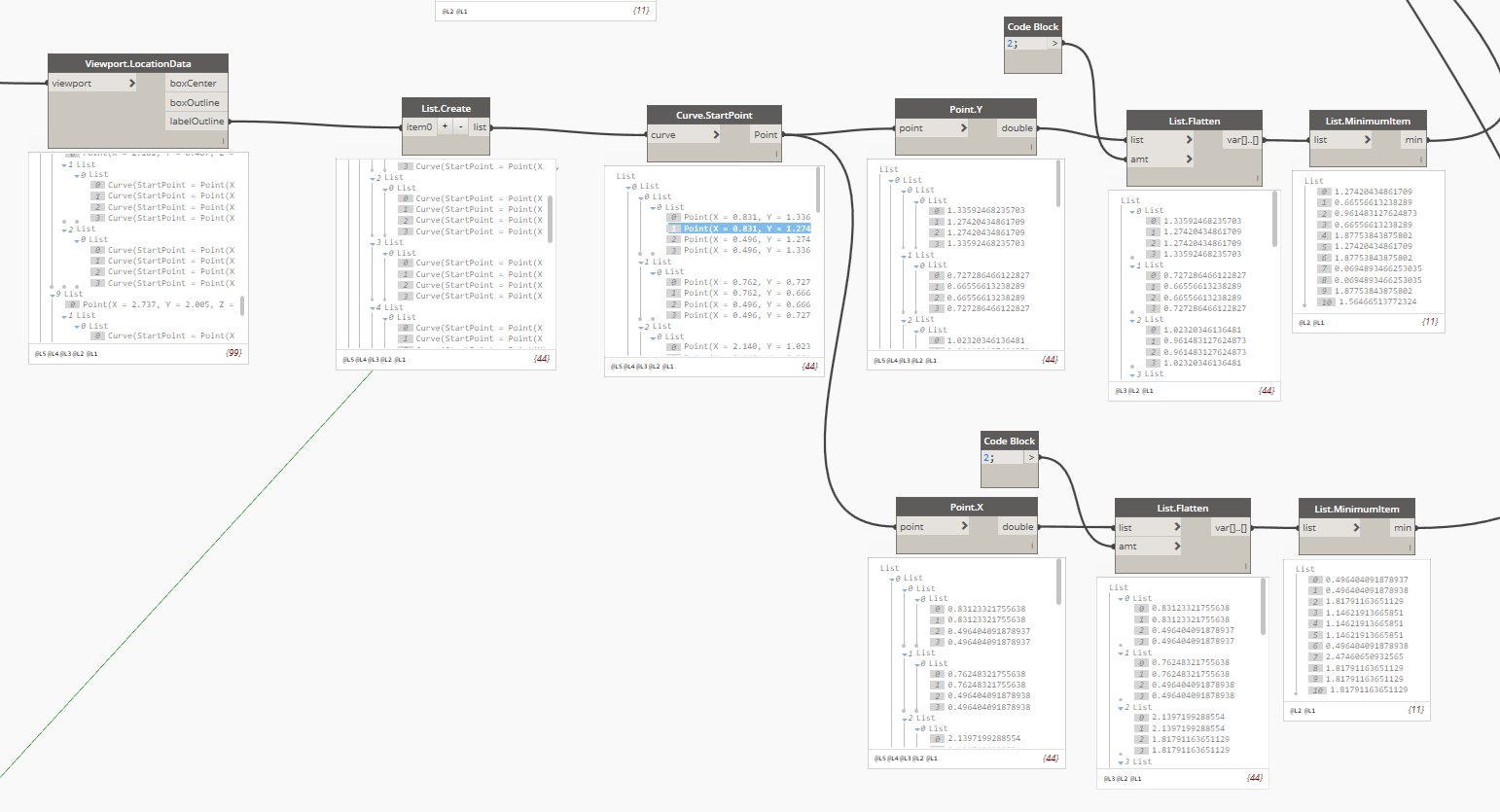Image resolution: width=1500 pixels, height=812 pixels.
Task: Select value '2.47460650932565' in List.MinimumItem preview
Action: click(1367, 656)
